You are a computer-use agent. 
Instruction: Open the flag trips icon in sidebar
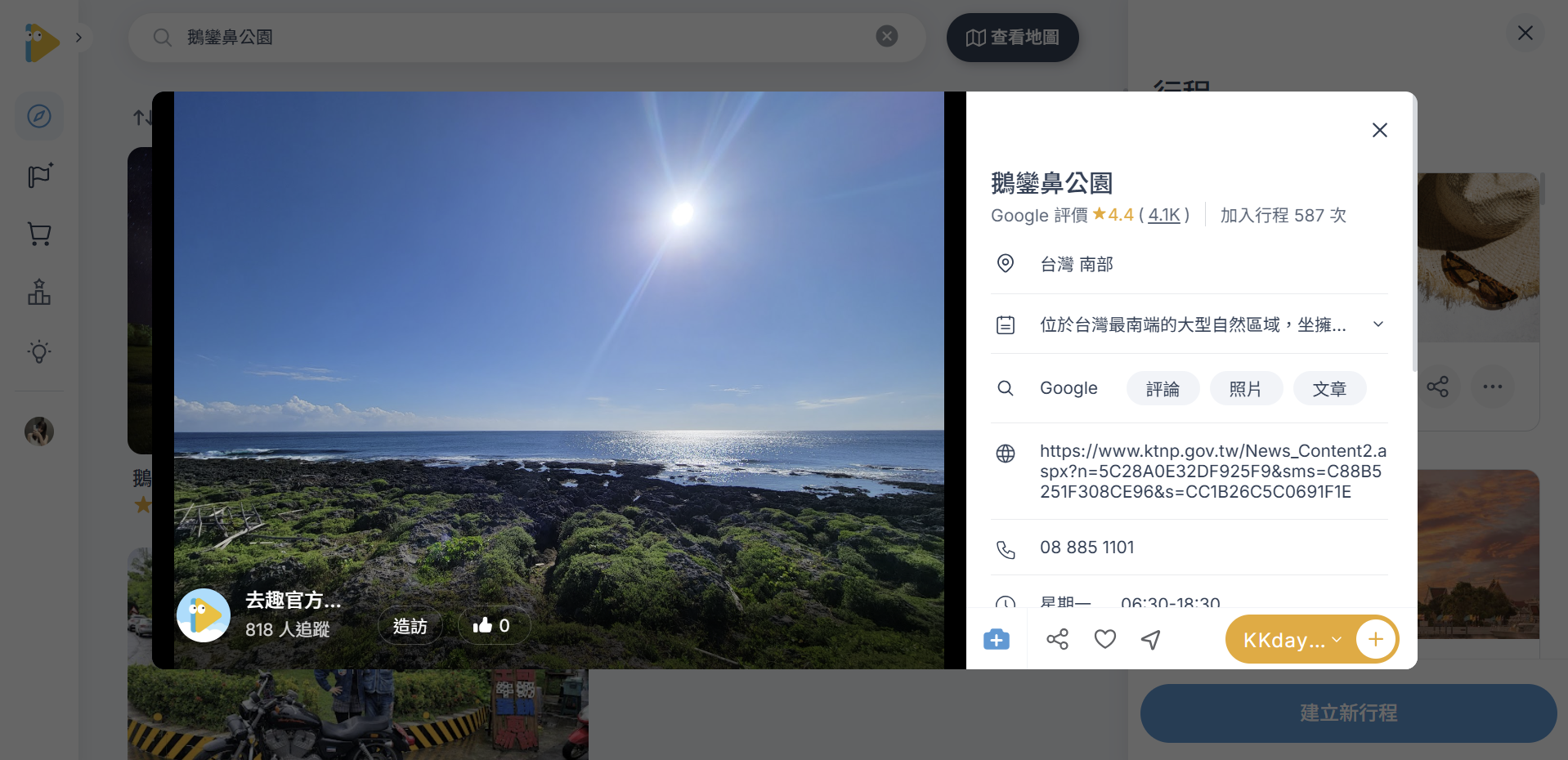[39, 176]
